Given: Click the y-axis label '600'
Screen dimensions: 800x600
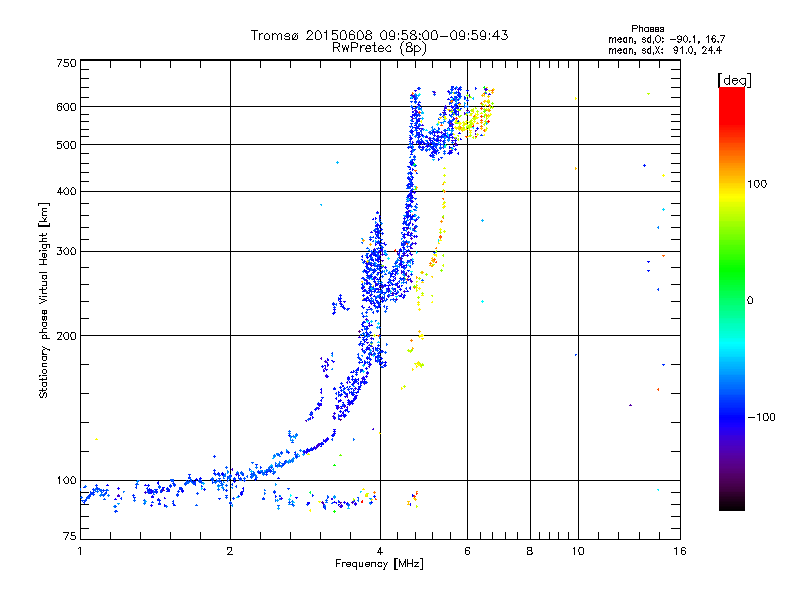Looking at the screenshot, I should tap(66, 107).
